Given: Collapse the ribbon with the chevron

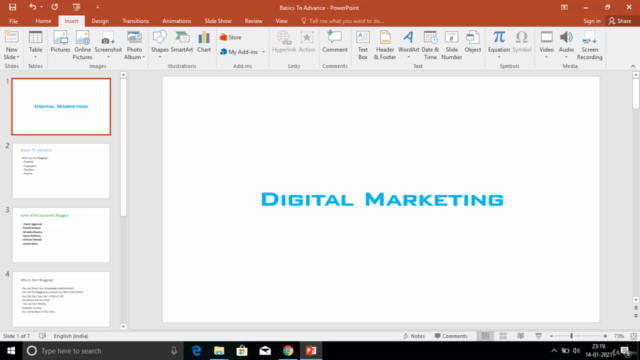Looking at the screenshot, I should pyautogui.click(x=633, y=66).
